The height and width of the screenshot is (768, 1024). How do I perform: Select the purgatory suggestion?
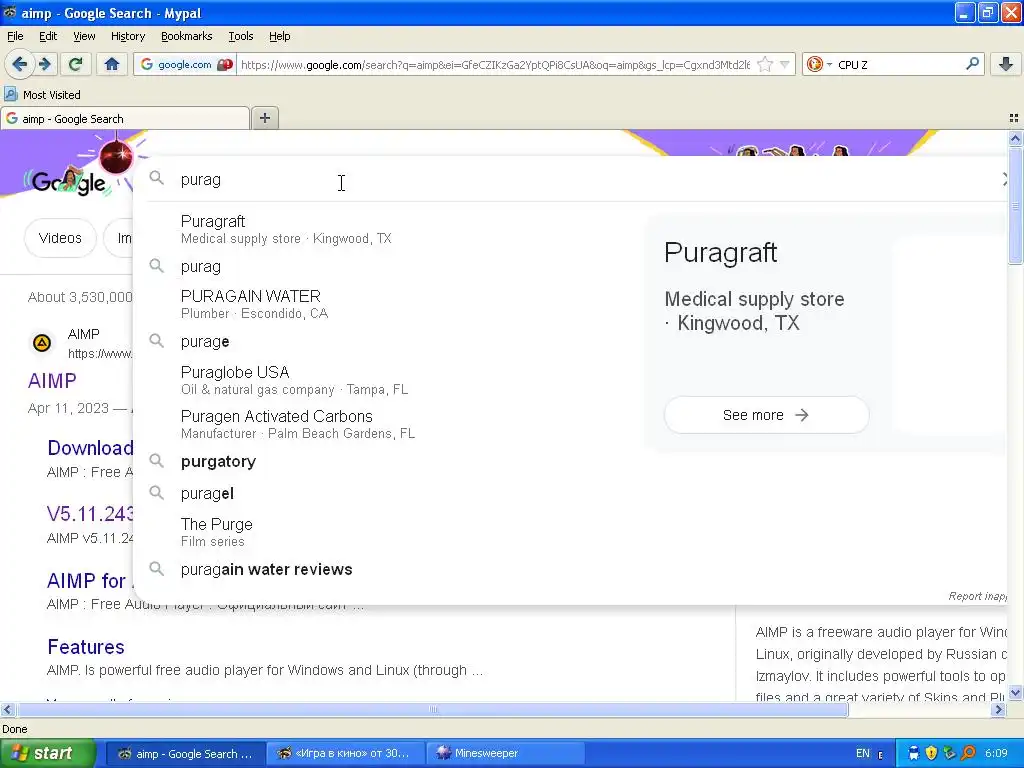[392, 462]
